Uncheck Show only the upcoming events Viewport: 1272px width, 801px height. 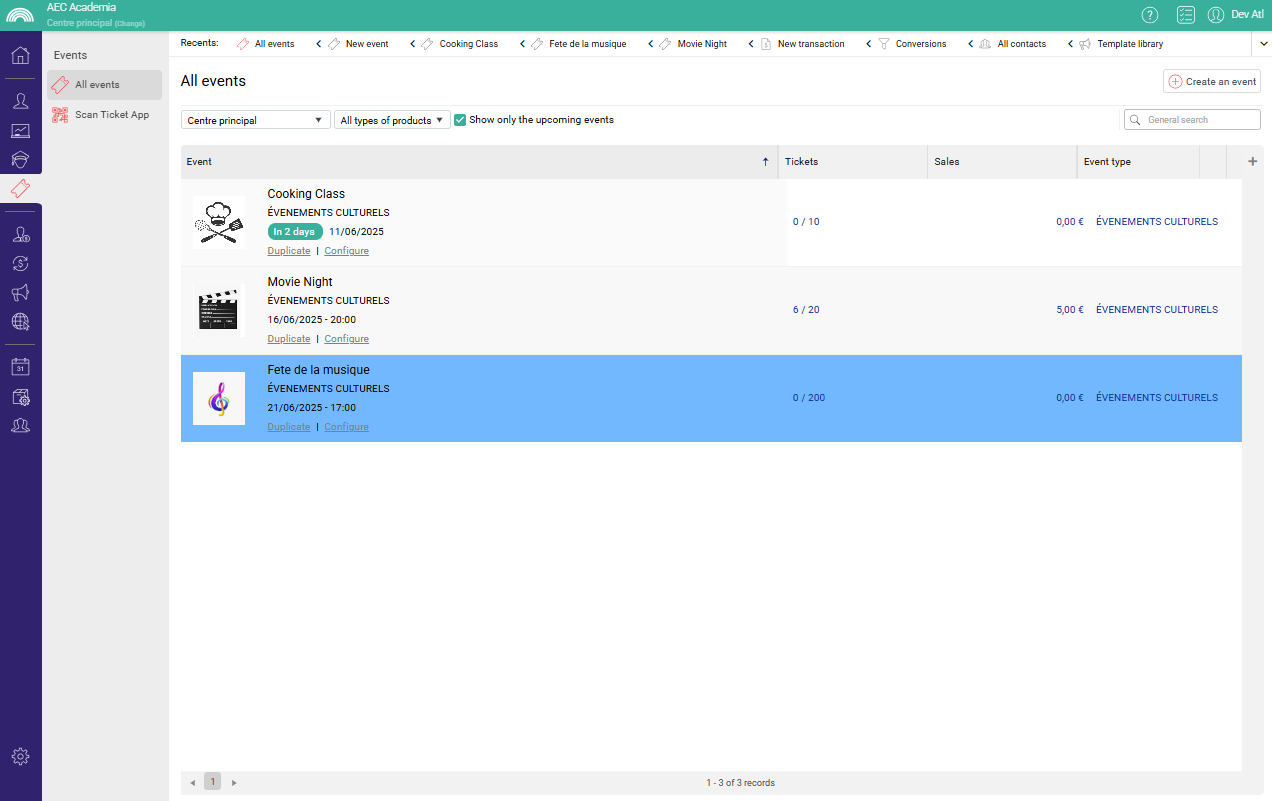click(x=460, y=120)
